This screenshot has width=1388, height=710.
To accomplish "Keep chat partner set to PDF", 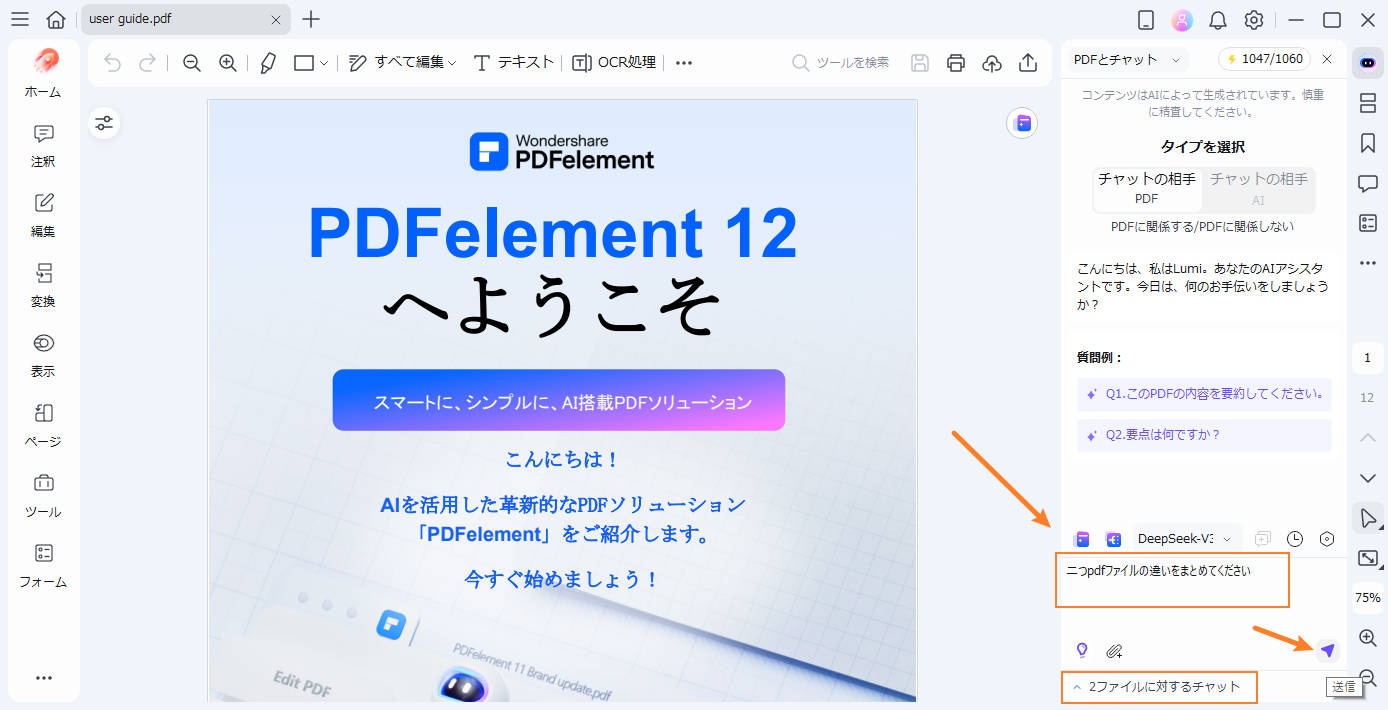I will click(x=1147, y=189).
